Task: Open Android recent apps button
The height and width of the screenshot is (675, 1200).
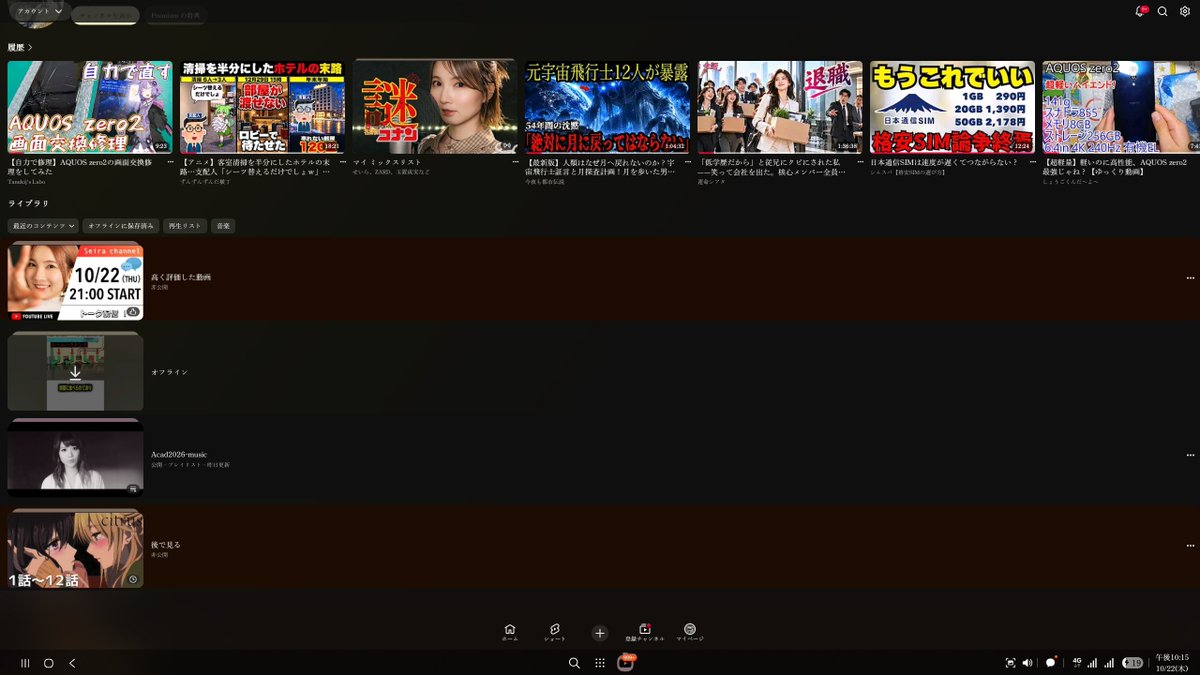Action: pos(25,663)
